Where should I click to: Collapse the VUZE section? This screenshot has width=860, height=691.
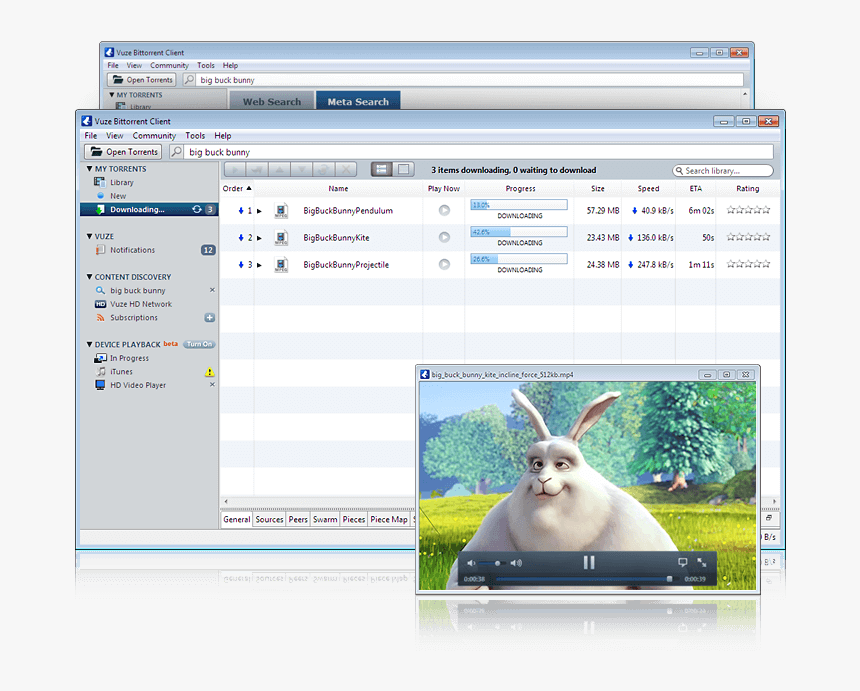pyautogui.click(x=89, y=236)
